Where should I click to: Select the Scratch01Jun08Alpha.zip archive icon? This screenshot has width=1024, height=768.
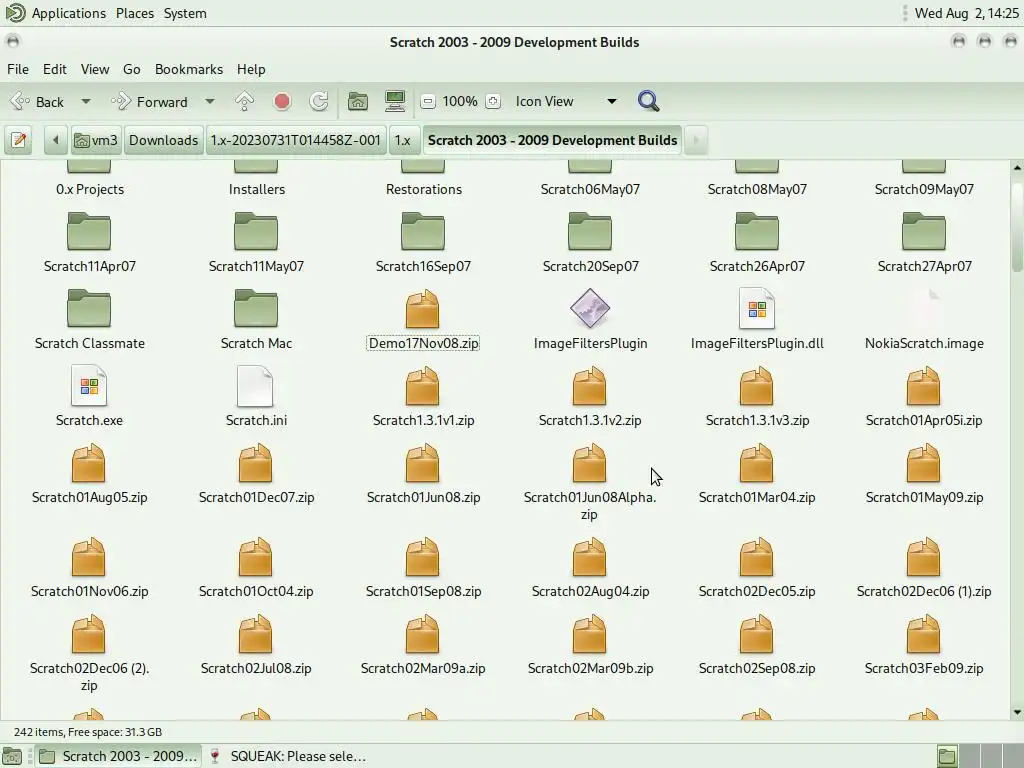click(x=590, y=463)
